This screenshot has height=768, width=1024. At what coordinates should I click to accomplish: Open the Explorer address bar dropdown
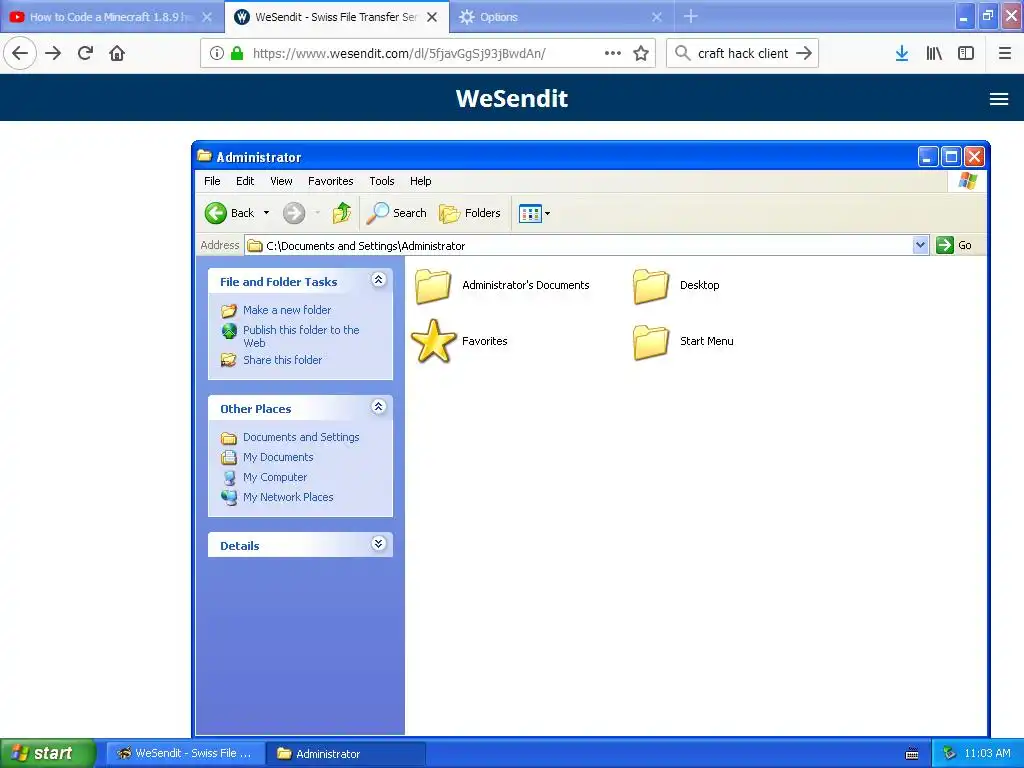(x=920, y=246)
